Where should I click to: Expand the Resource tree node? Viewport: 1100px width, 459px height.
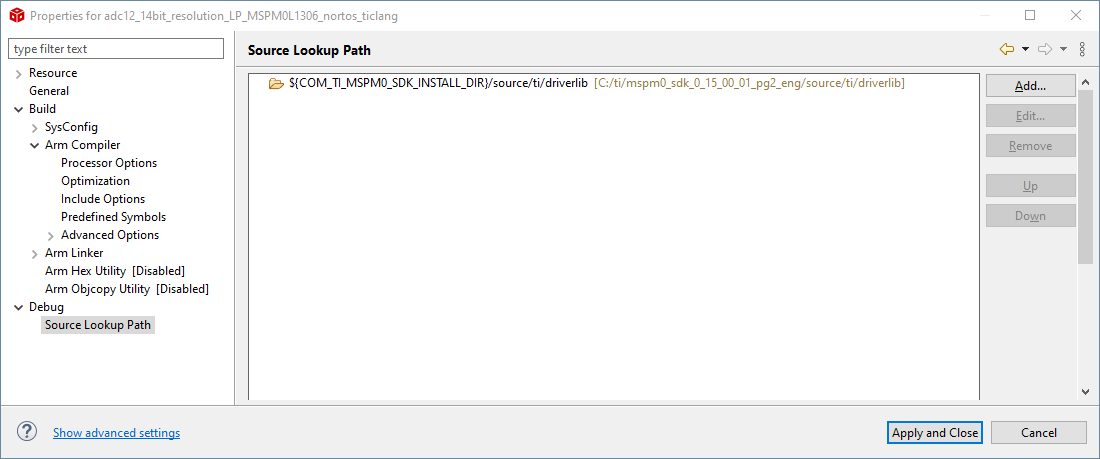point(19,73)
